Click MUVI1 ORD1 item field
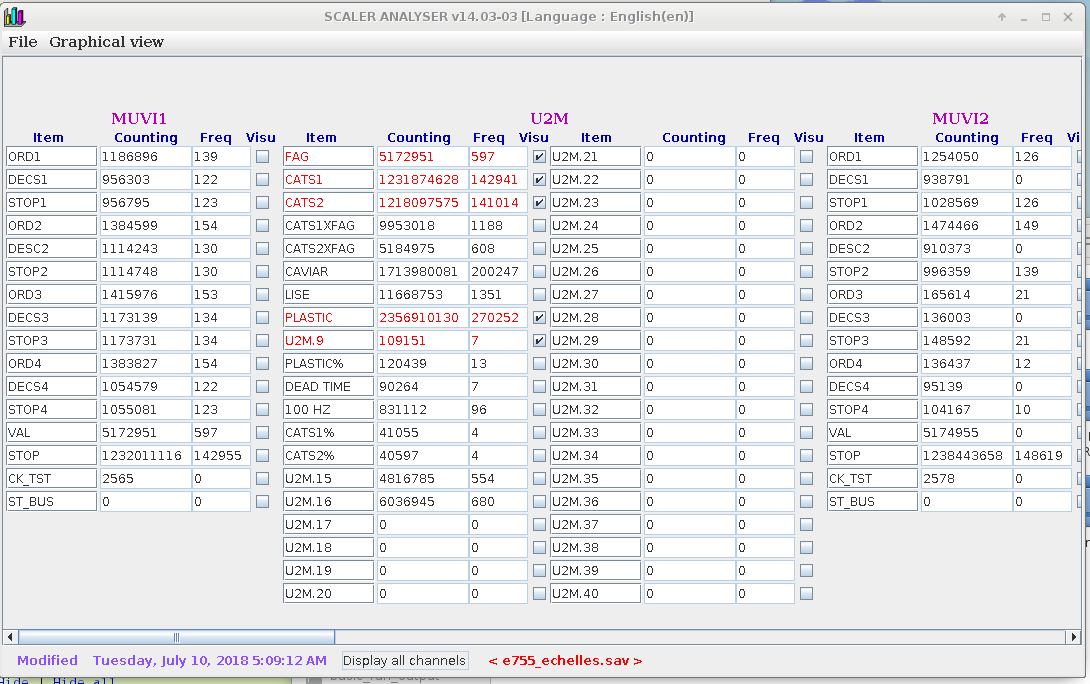This screenshot has width=1090, height=684. pyautogui.click(x=51, y=157)
